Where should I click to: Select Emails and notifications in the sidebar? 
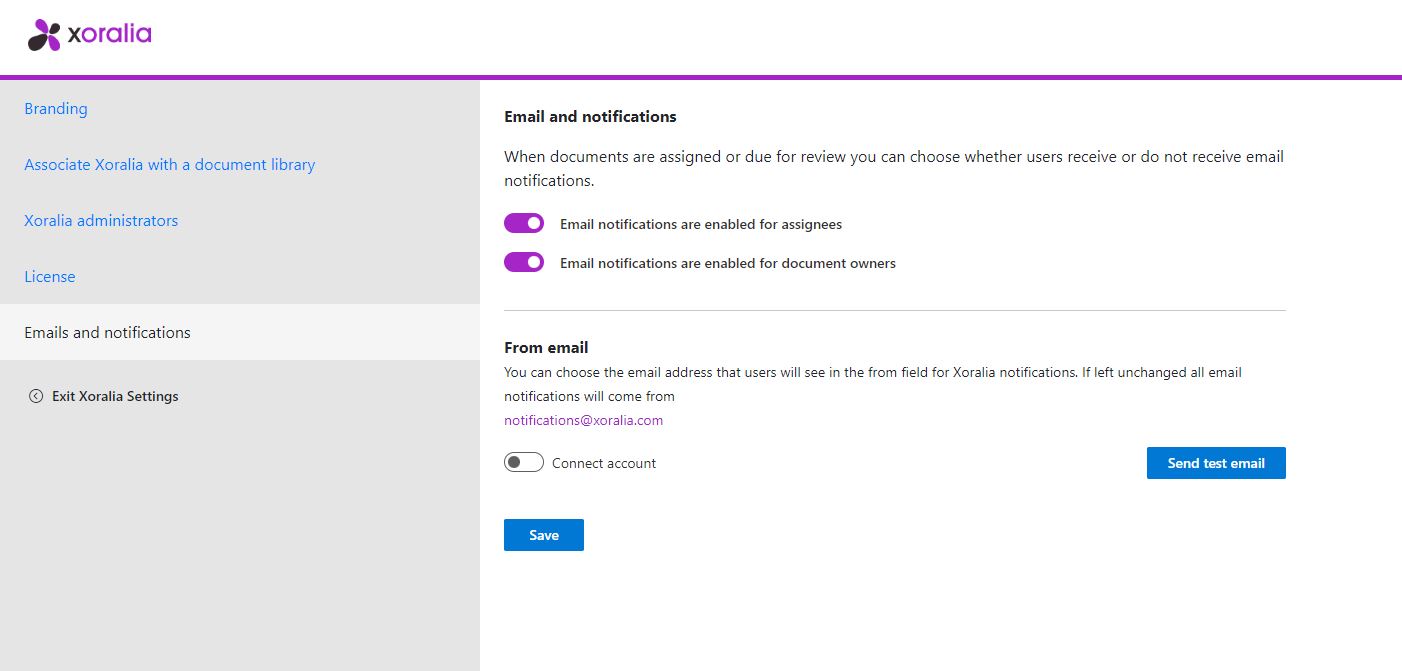(x=240, y=332)
